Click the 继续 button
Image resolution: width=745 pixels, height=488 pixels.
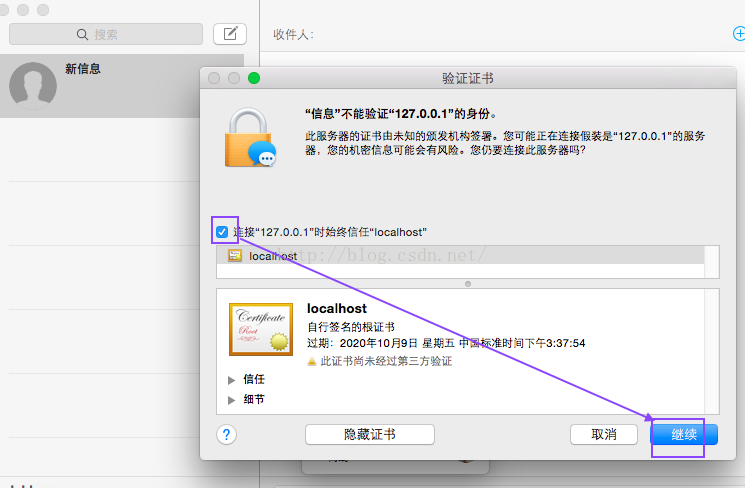pyautogui.click(x=684, y=434)
